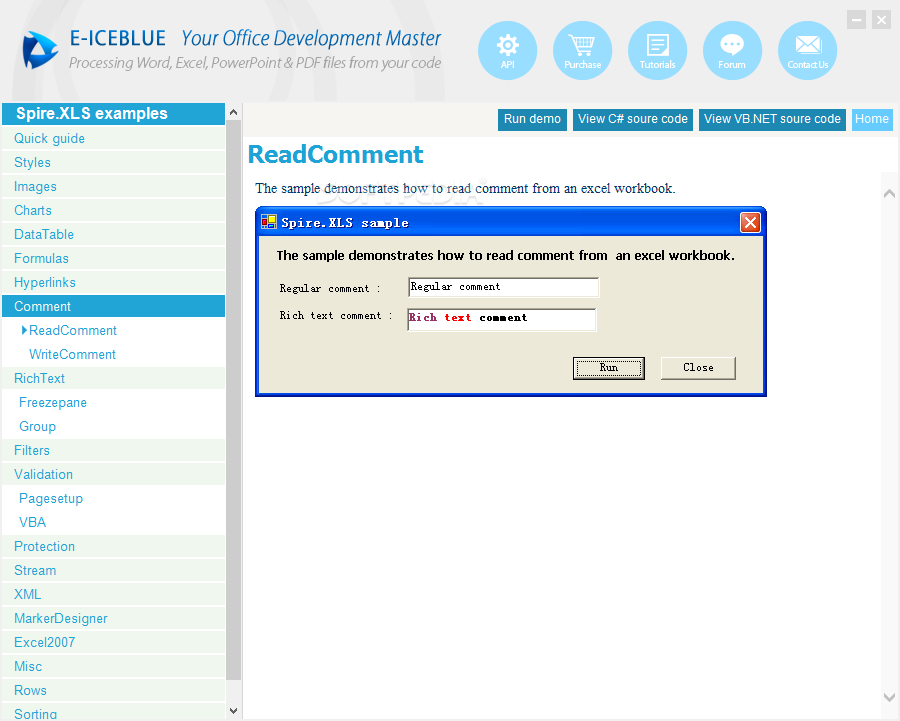Click the ReadComment page heading
The width and height of the screenshot is (900, 721).
tap(335, 155)
